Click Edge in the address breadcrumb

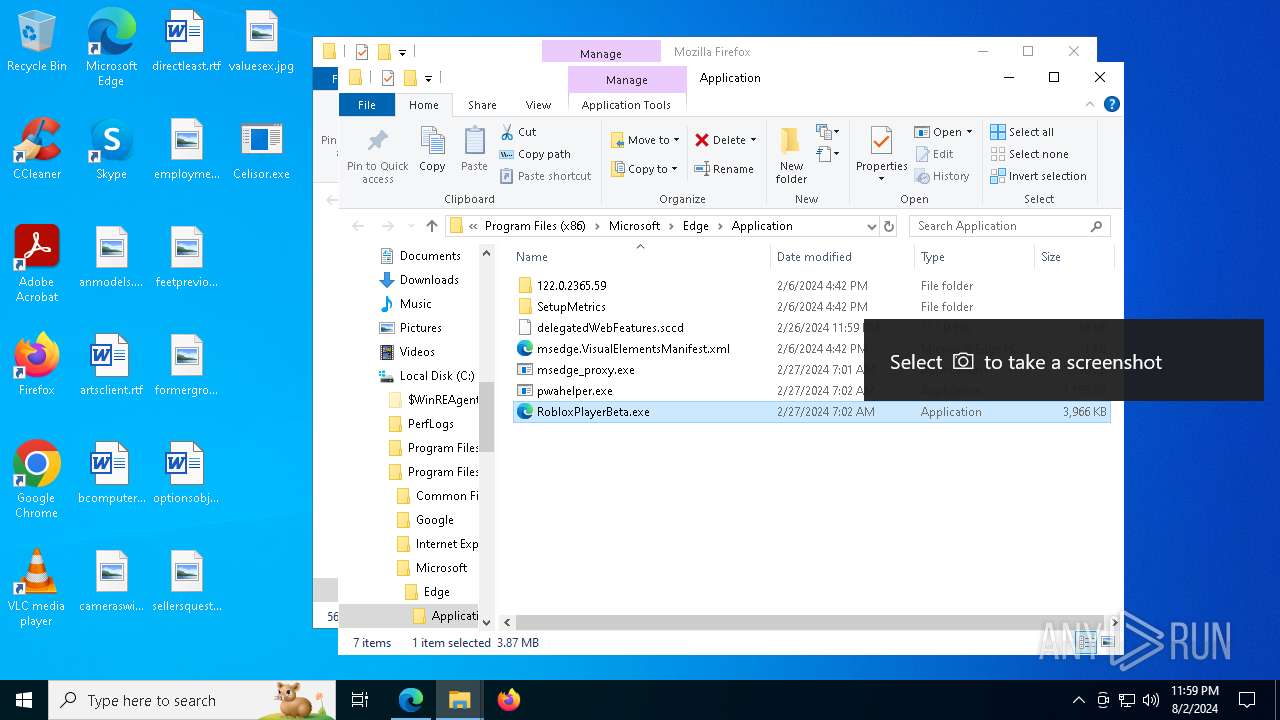[695, 226]
